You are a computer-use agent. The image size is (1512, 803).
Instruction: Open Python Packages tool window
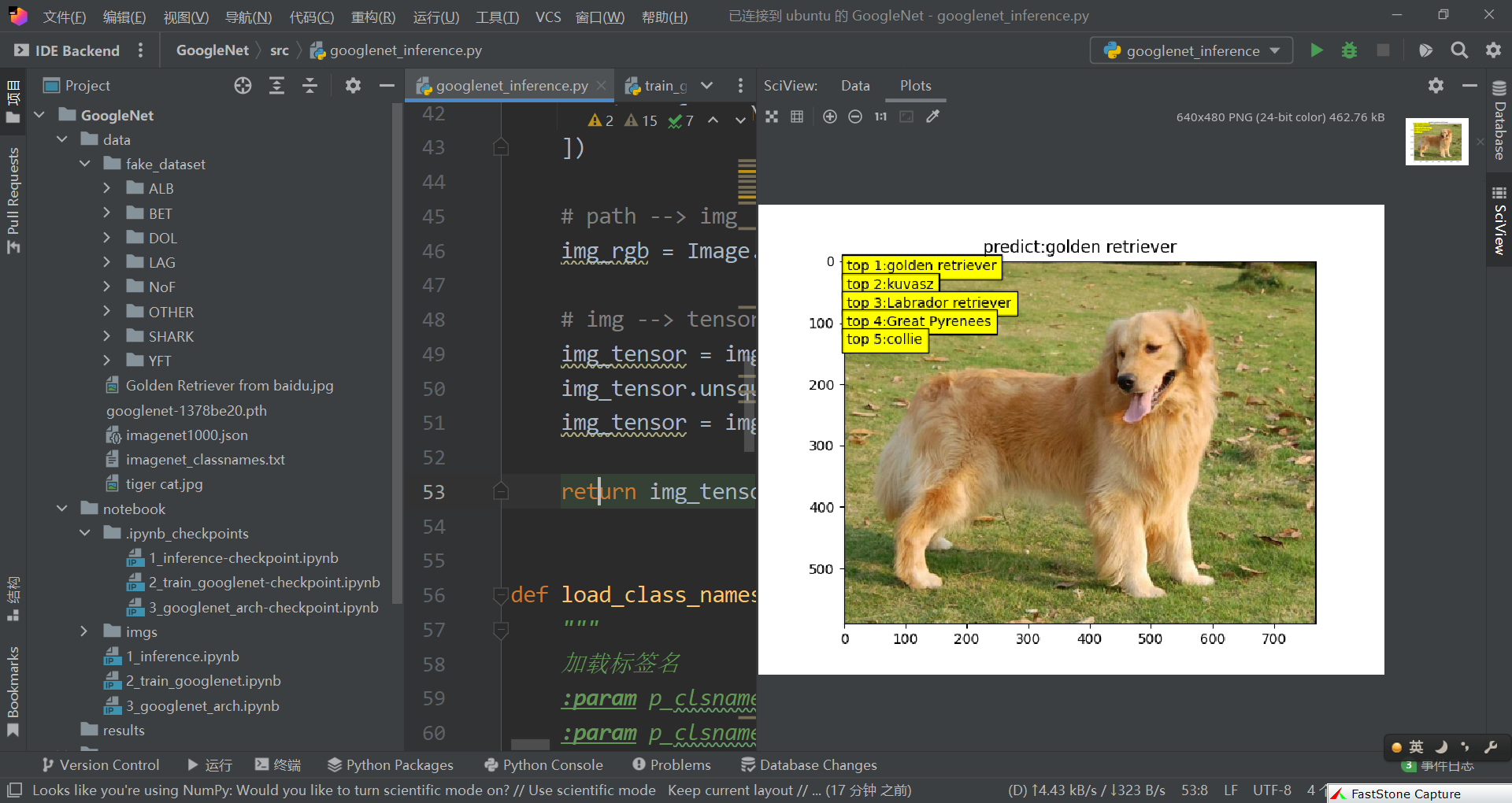(x=391, y=764)
